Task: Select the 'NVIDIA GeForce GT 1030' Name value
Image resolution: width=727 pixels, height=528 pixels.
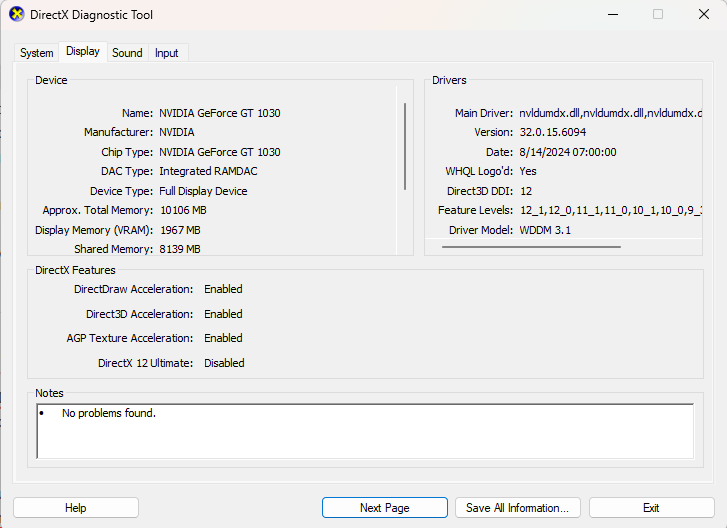Action: point(220,113)
